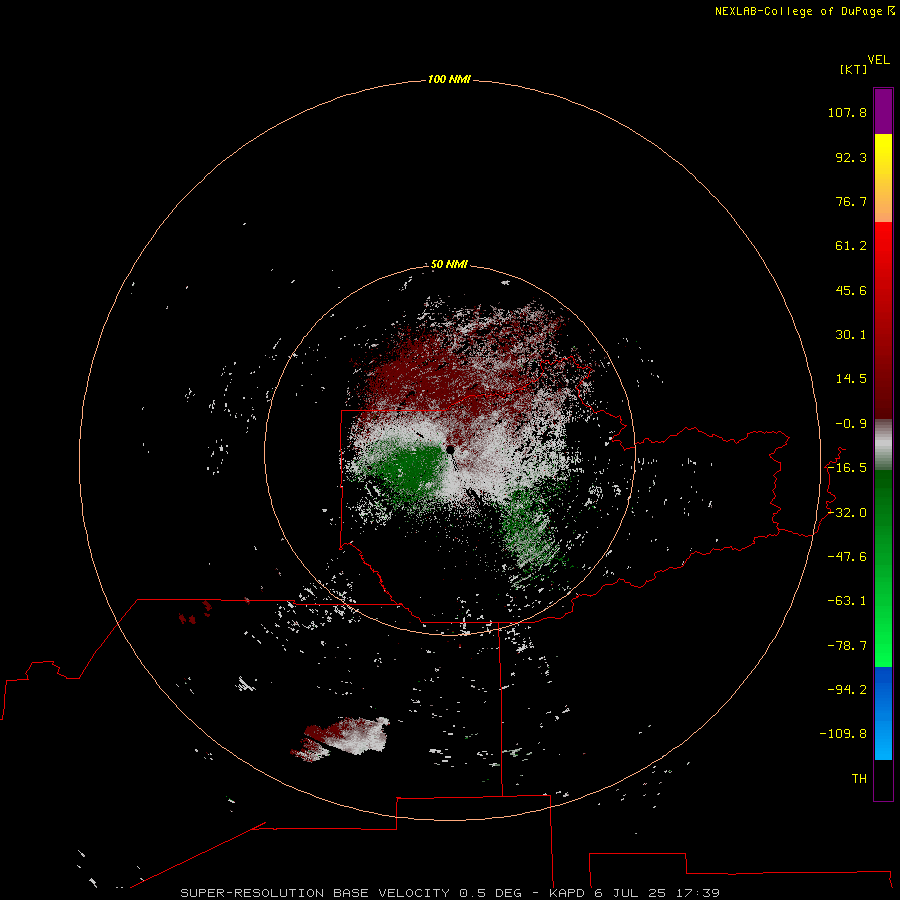
Task: Click the -0.9 legend value
Action: [851, 424]
